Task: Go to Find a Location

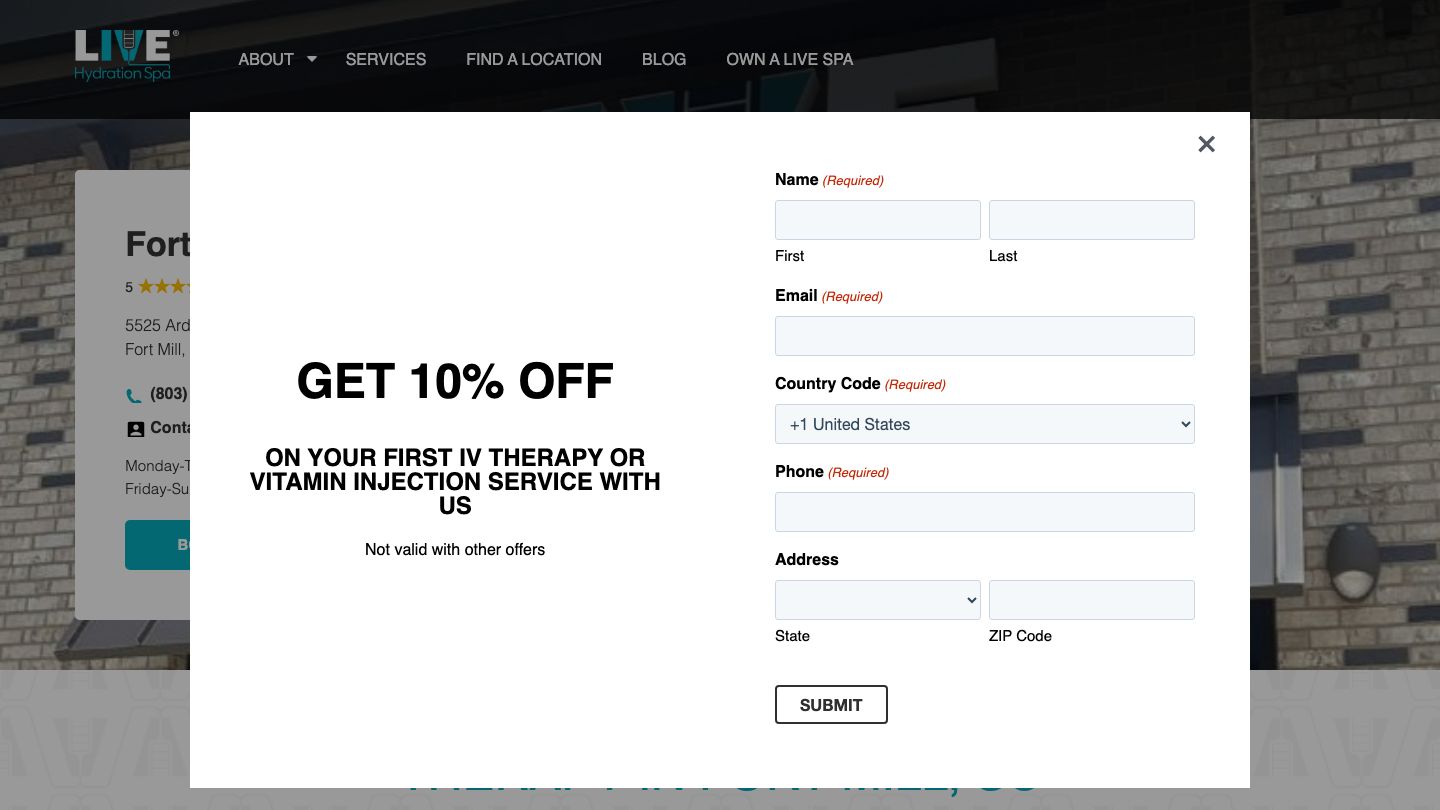Action: click(534, 59)
